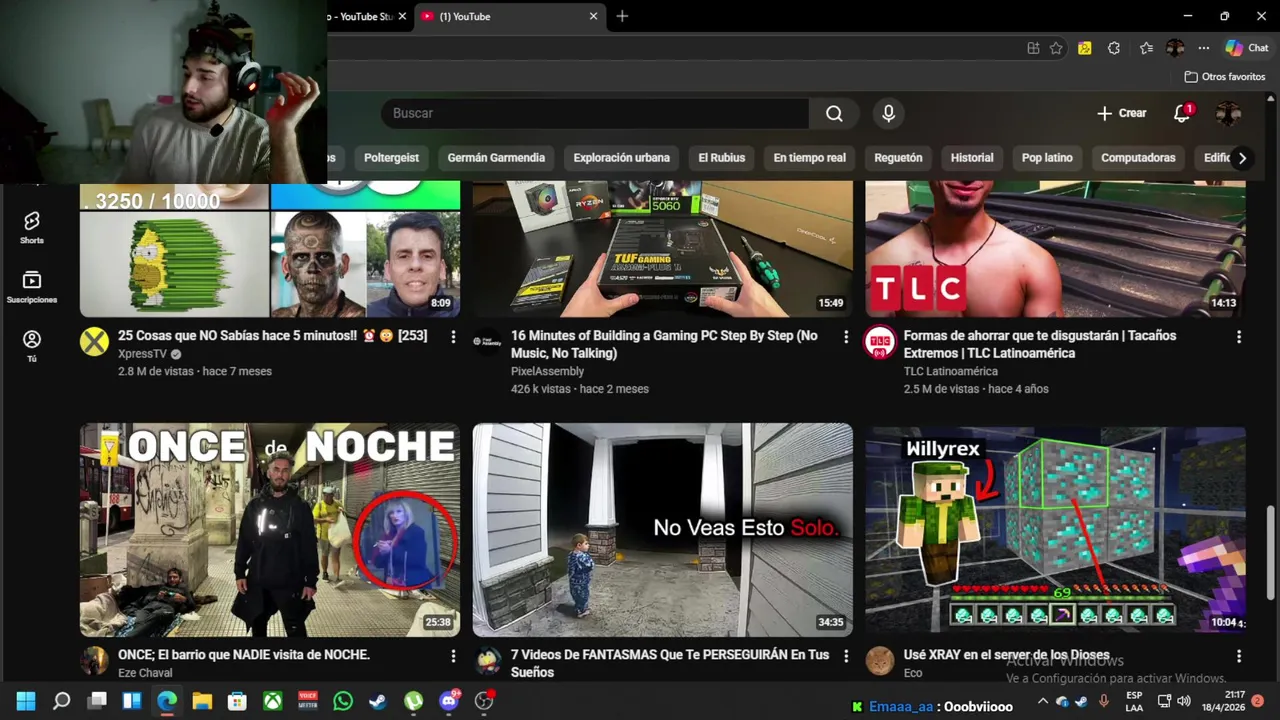
Task: Filter by En tiempo real chip
Action: [809, 158]
